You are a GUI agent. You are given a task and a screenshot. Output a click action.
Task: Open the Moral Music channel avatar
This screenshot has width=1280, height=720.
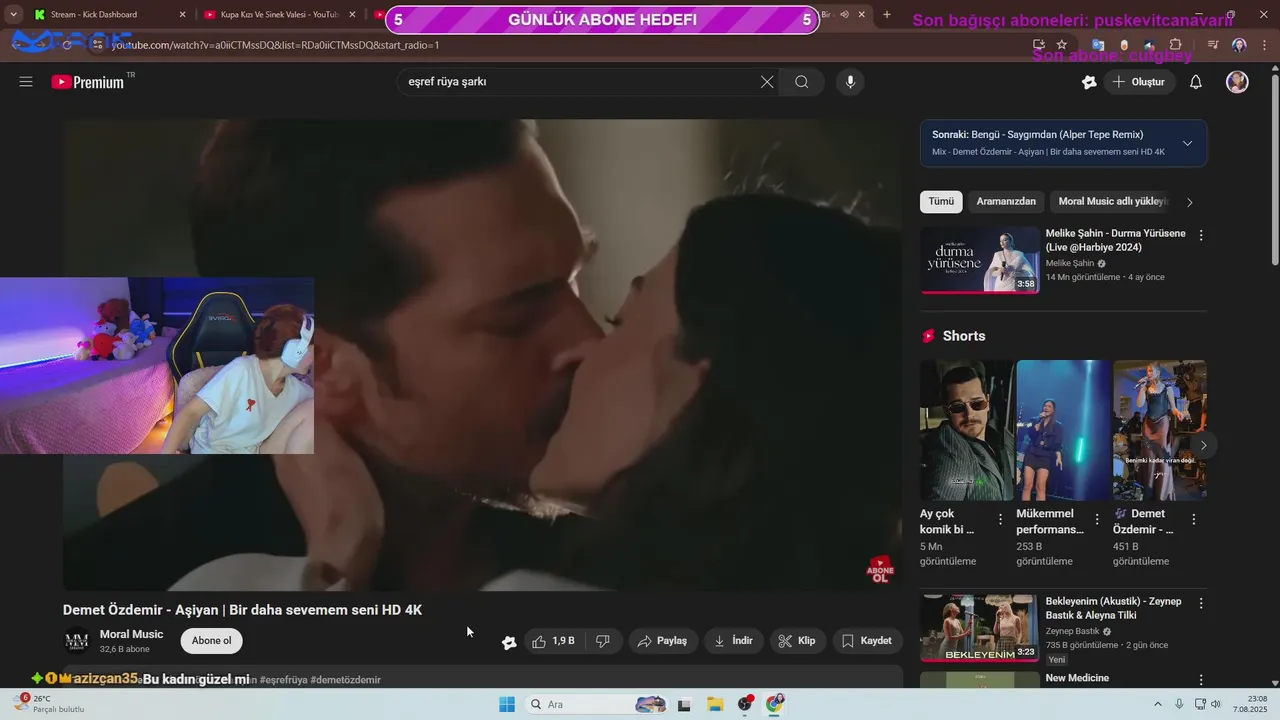click(77, 641)
